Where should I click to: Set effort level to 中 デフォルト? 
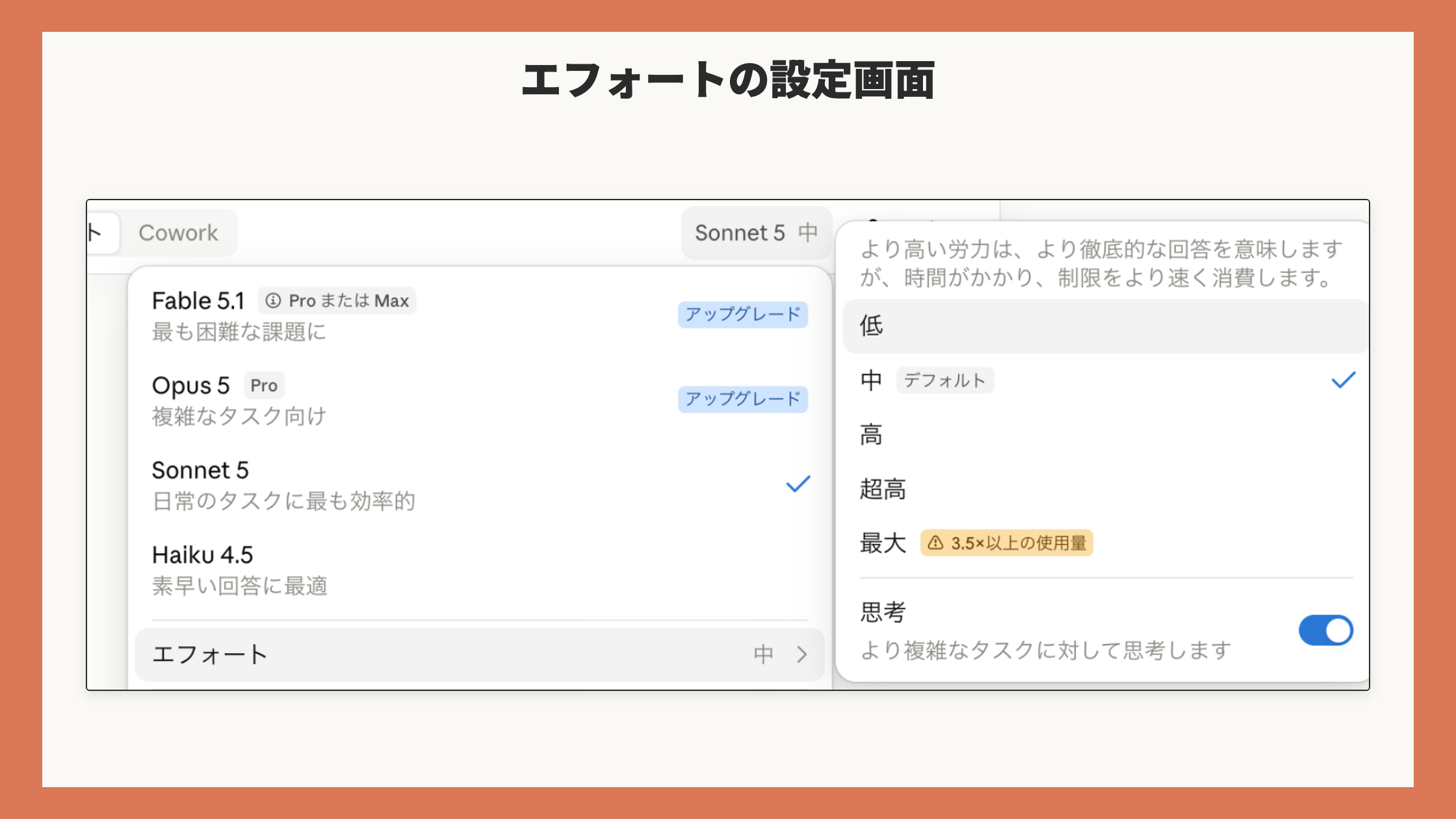[x=1106, y=380]
